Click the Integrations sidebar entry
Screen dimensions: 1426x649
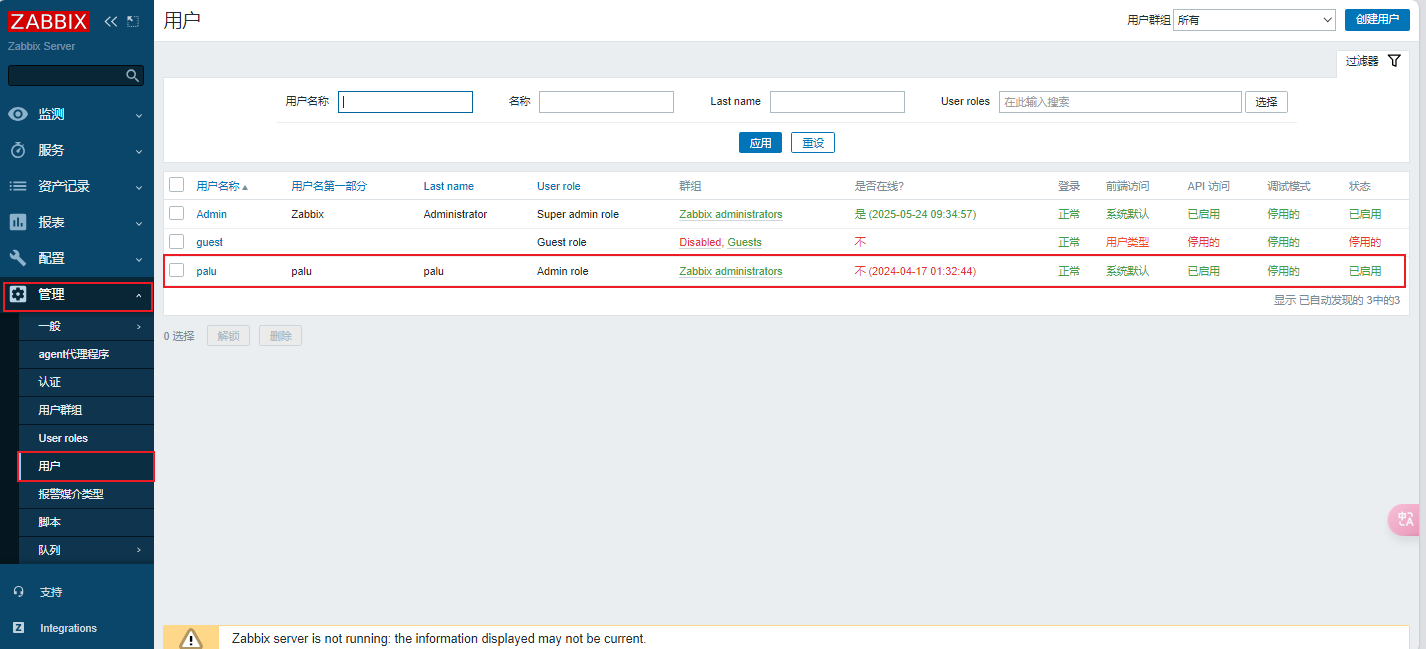coord(77,628)
